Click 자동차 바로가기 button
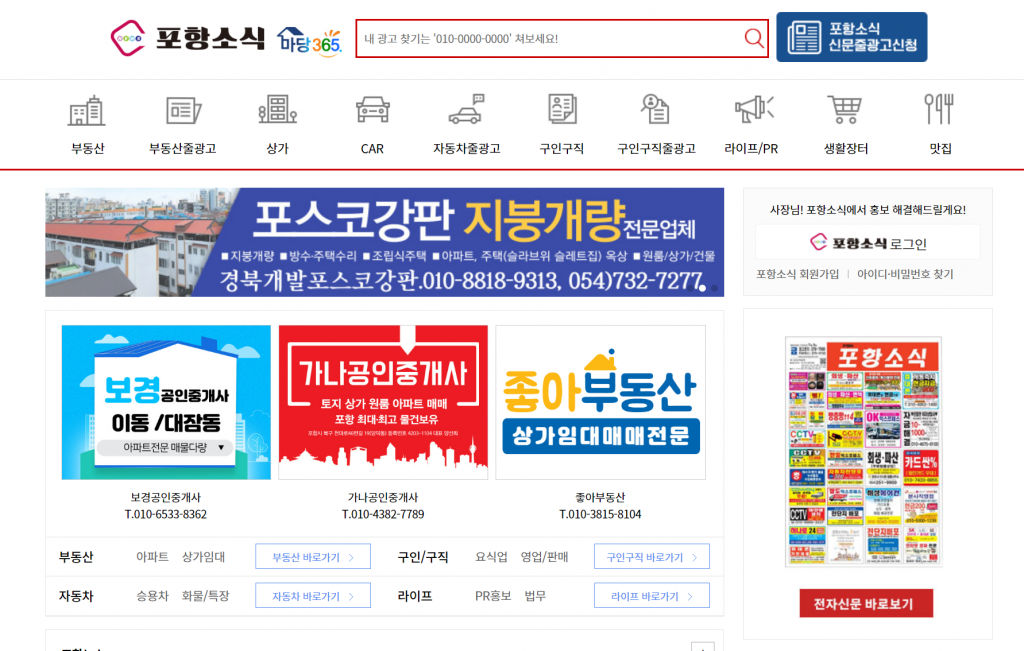Image resolution: width=1024 pixels, height=651 pixels. pyautogui.click(x=313, y=596)
